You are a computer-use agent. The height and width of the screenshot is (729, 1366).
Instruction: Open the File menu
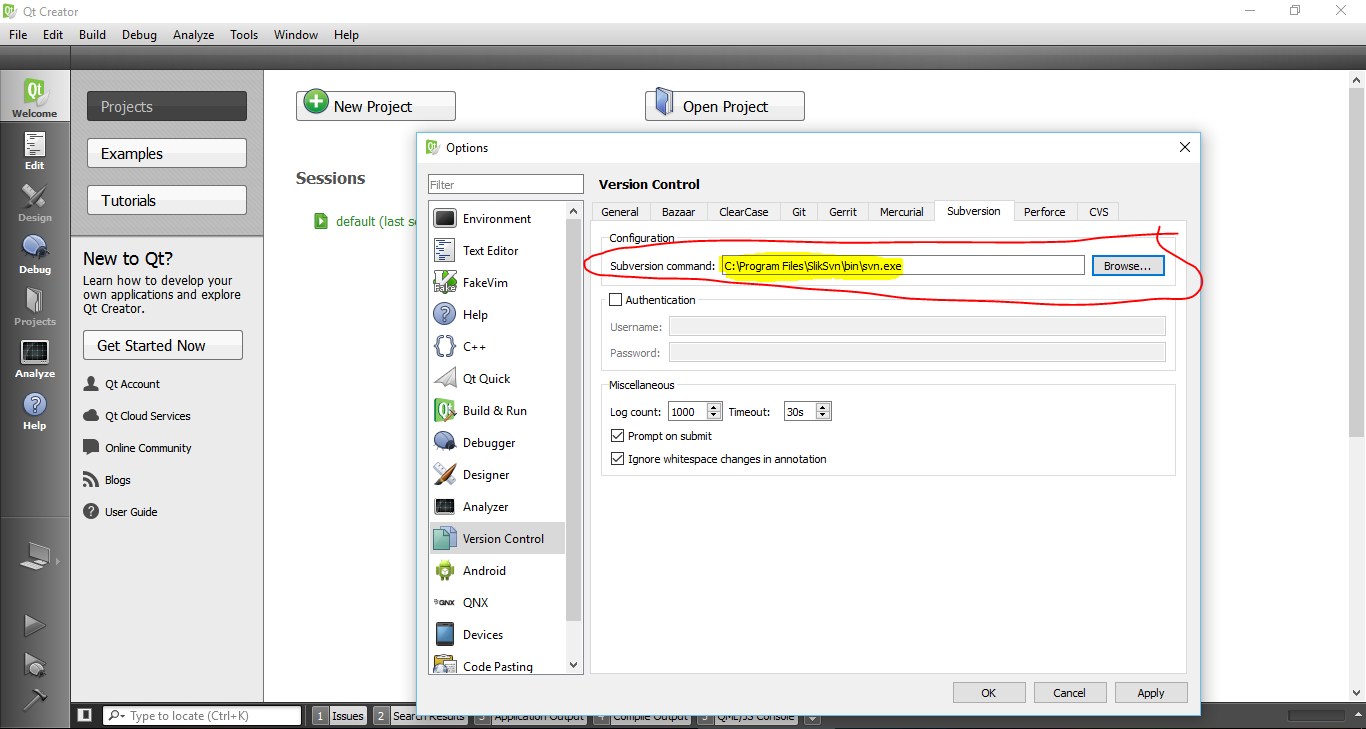[x=18, y=34]
